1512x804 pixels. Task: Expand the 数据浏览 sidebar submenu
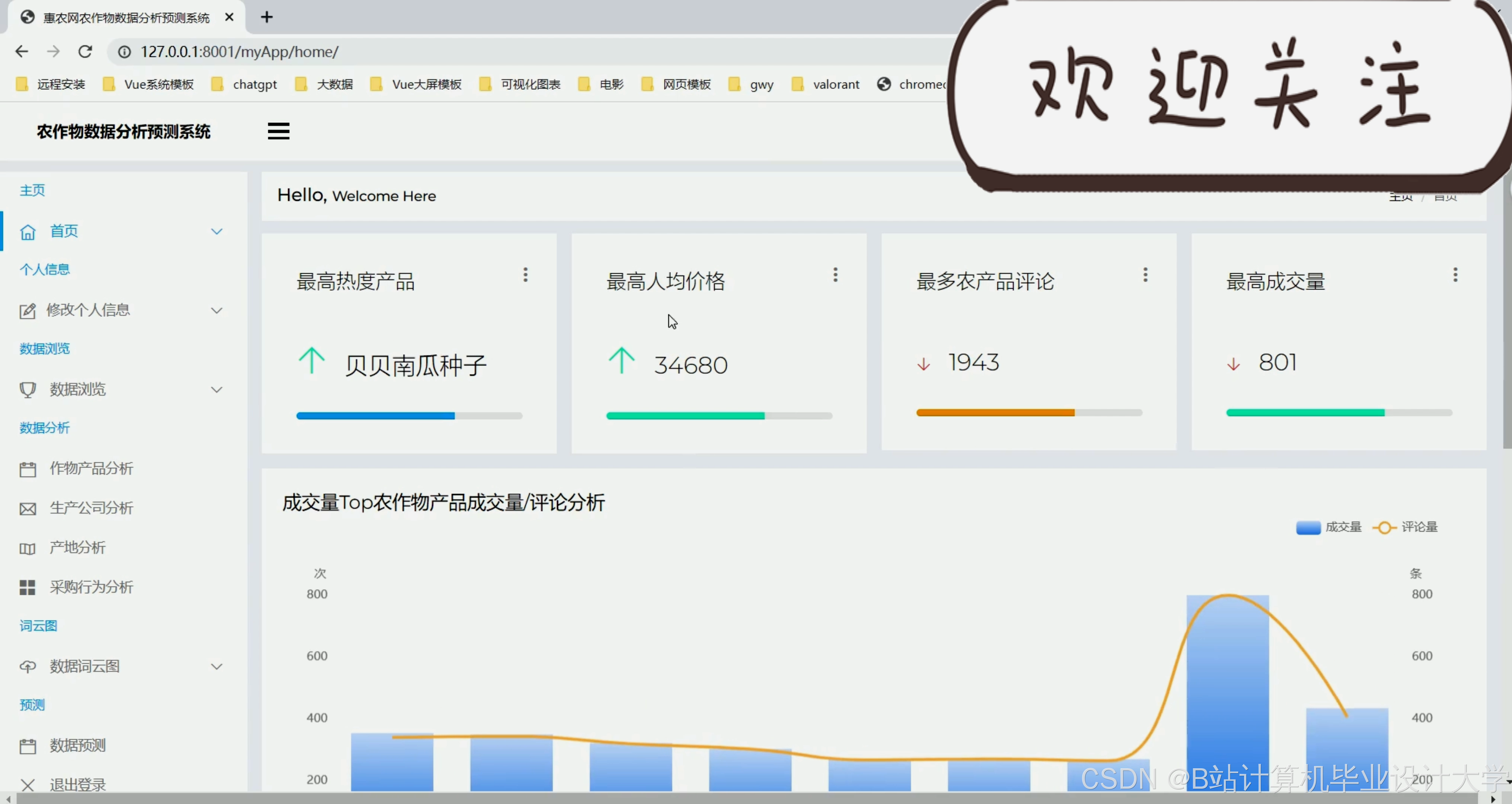tap(217, 389)
